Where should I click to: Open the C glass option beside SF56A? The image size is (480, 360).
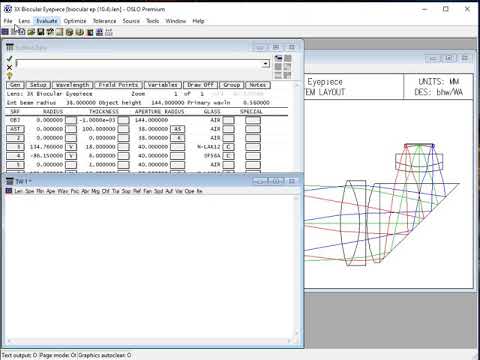coord(228,156)
